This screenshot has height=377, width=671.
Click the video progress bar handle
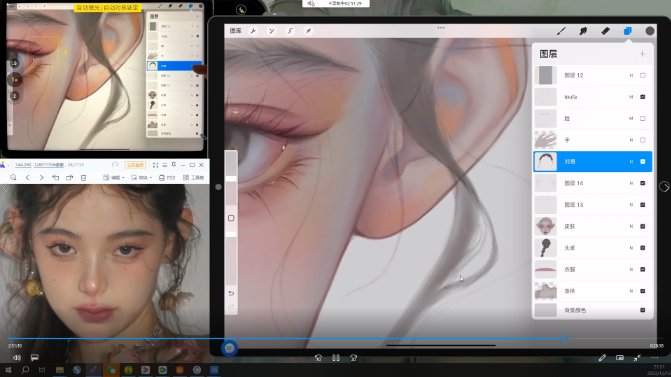click(566, 338)
